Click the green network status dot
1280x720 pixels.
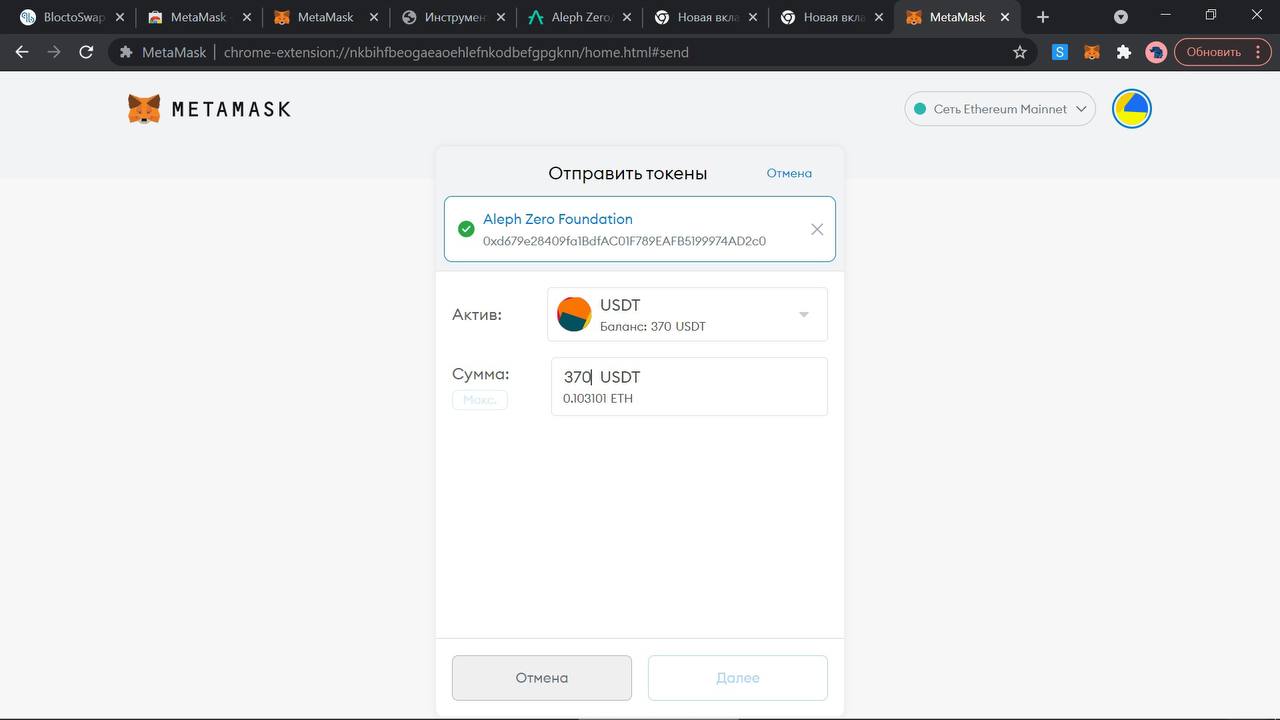(x=920, y=109)
